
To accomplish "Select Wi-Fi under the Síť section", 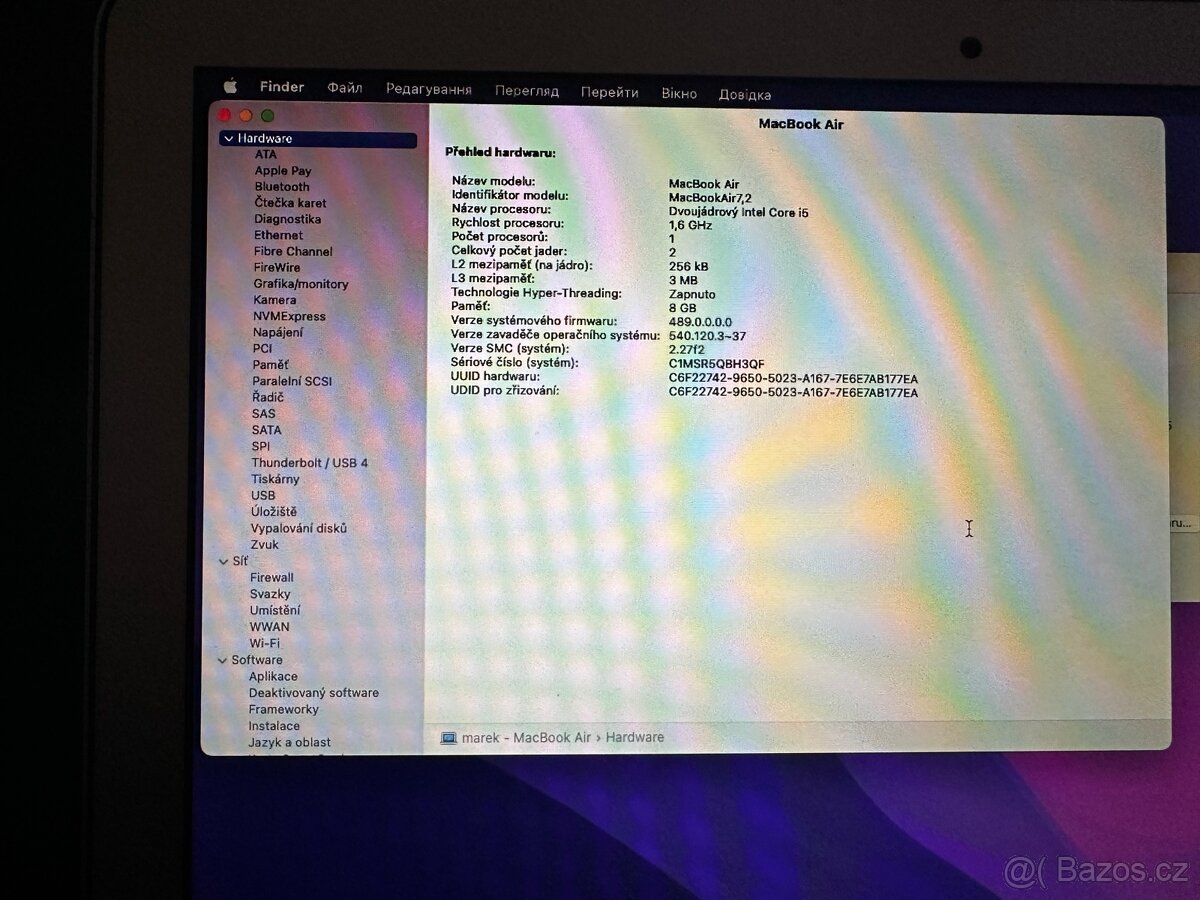I will [x=265, y=643].
